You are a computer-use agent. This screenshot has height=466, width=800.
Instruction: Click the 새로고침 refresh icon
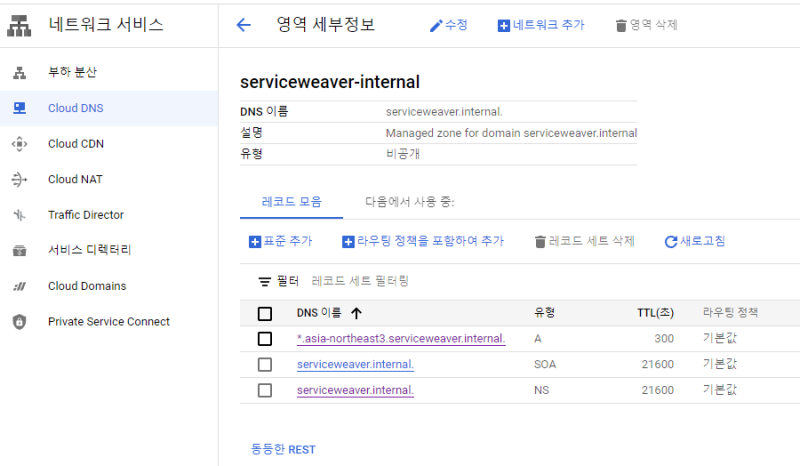[671, 241]
